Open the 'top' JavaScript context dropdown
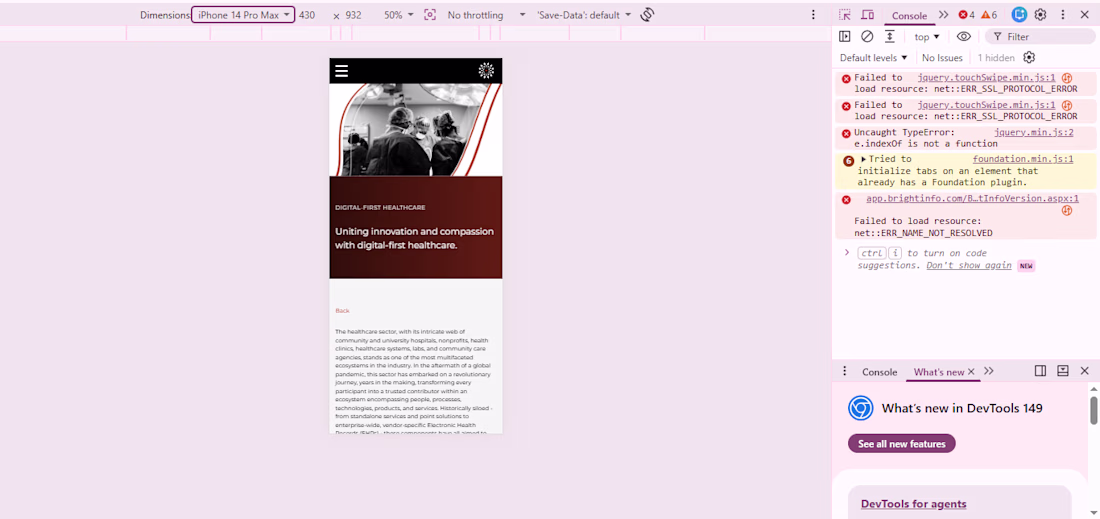This screenshot has width=1100, height=519. tap(927, 36)
